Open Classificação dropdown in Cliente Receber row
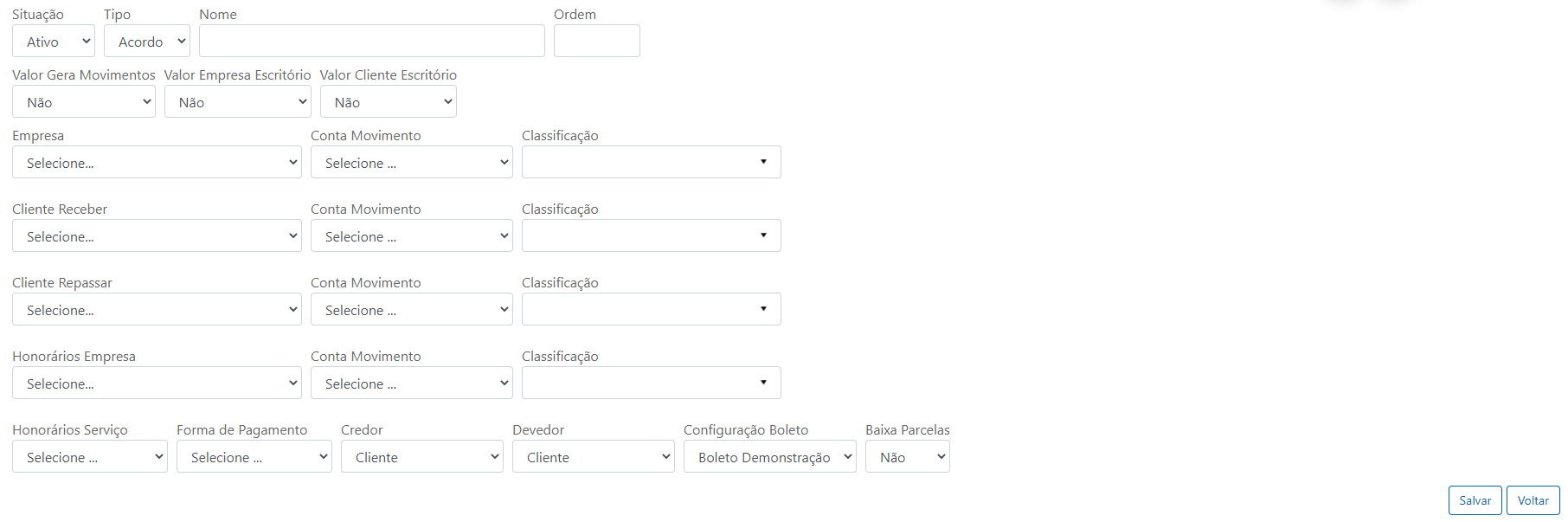 (651, 236)
